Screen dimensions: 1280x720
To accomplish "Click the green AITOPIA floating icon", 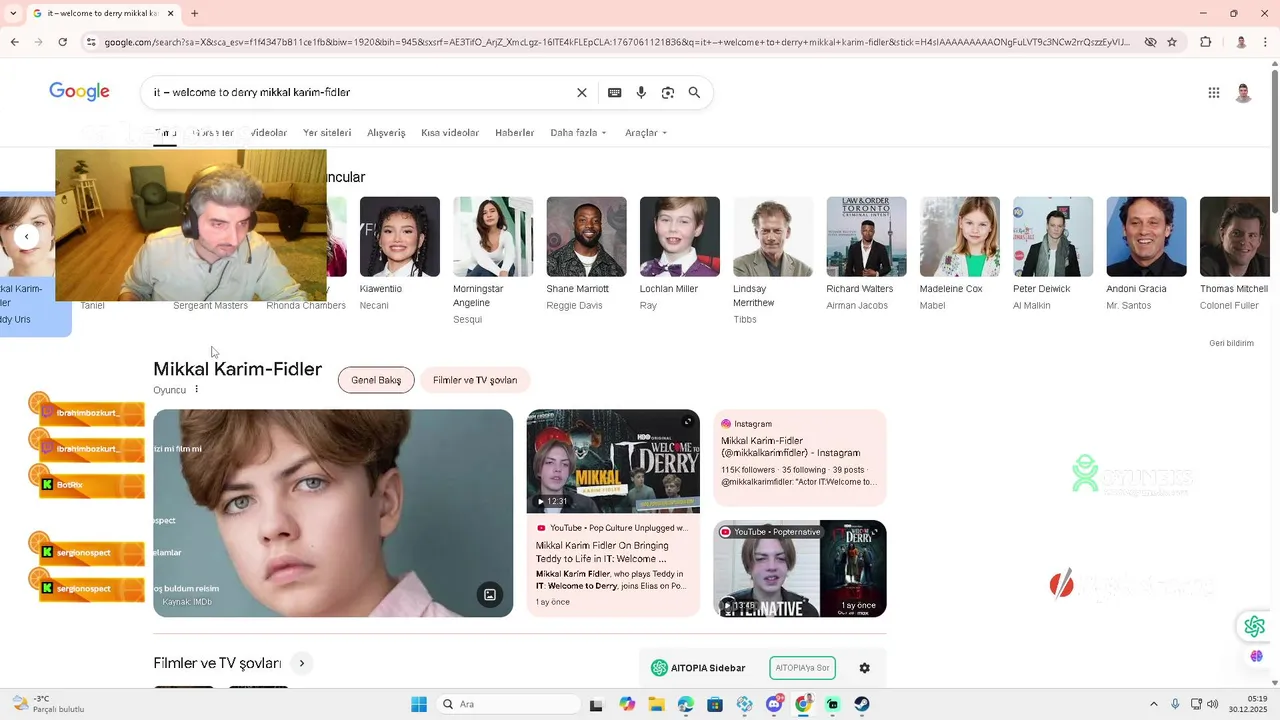I will click(1255, 627).
